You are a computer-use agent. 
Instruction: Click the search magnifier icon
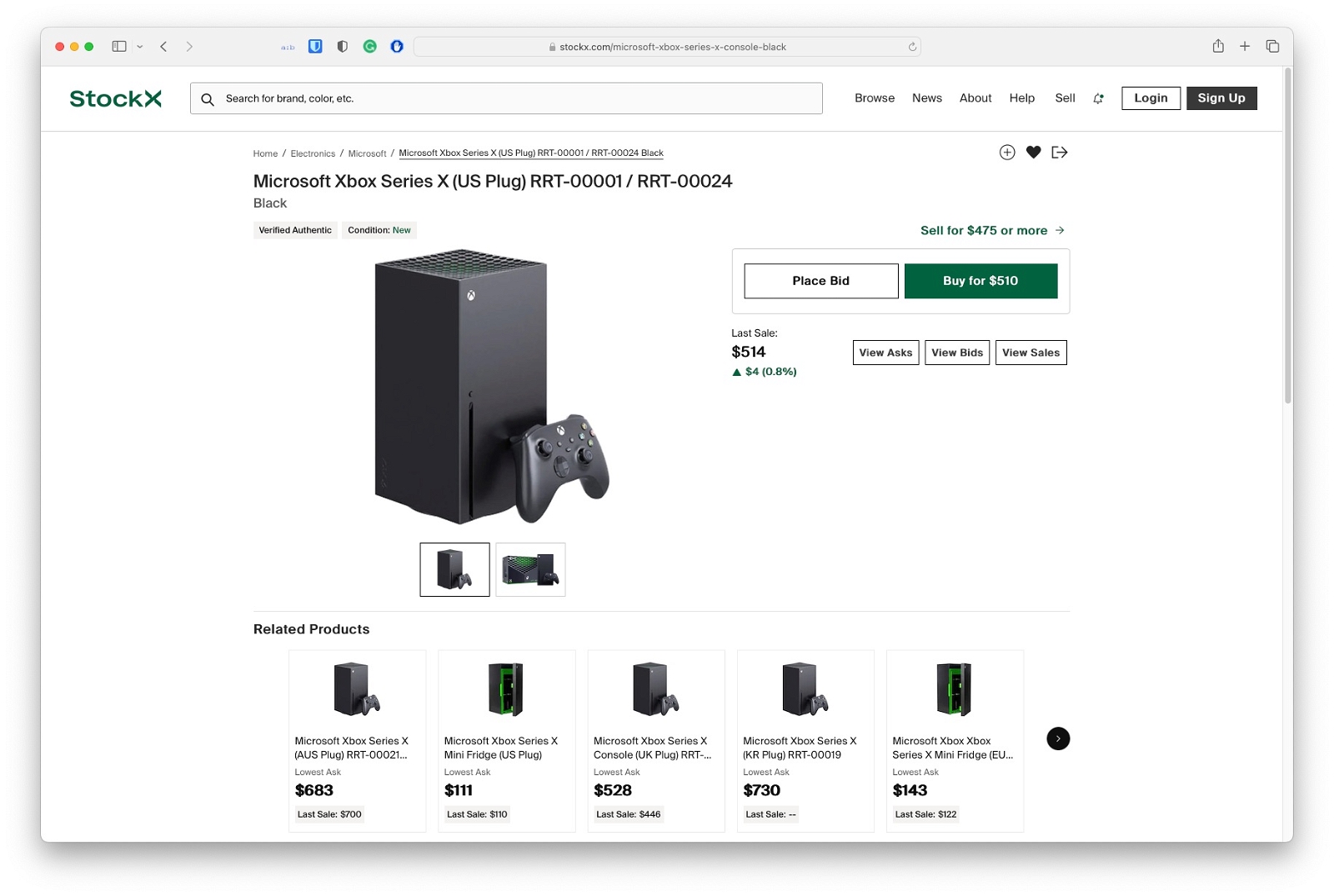pyautogui.click(x=208, y=99)
